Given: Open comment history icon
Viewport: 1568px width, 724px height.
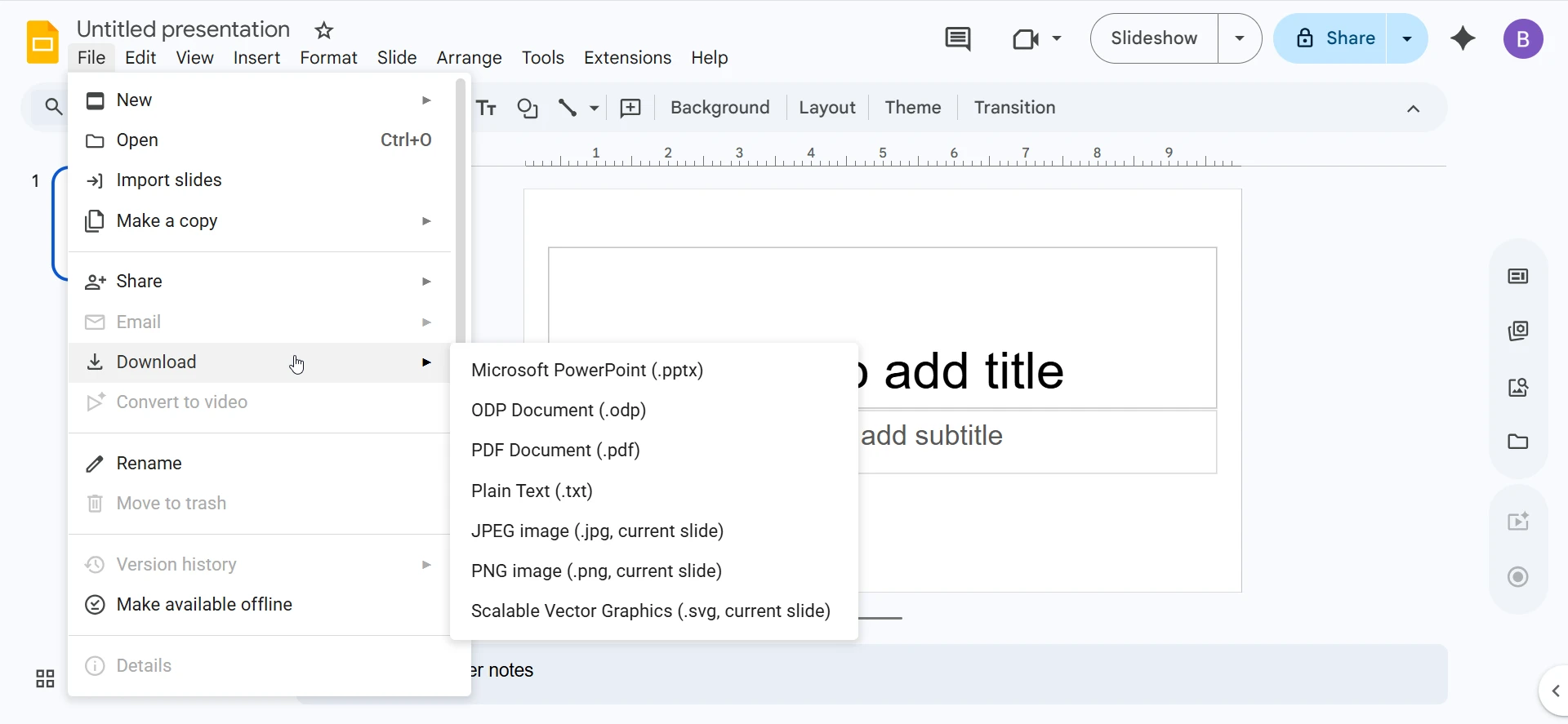Looking at the screenshot, I should 957,38.
